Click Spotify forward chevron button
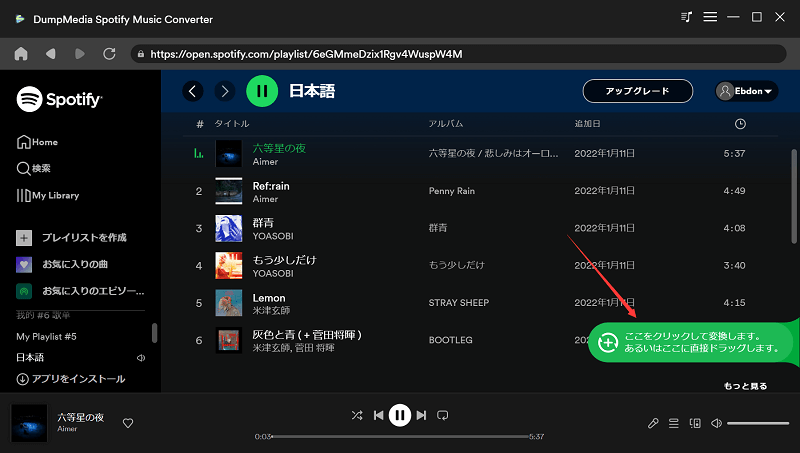800x453 pixels. click(x=224, y=91)
